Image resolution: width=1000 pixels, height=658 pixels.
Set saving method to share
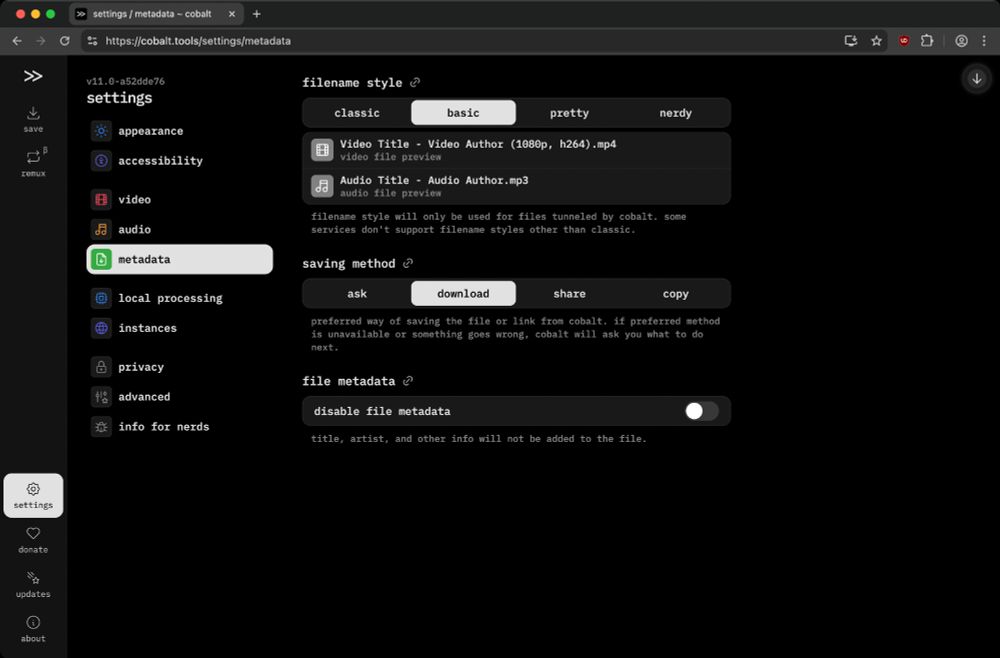570,294
